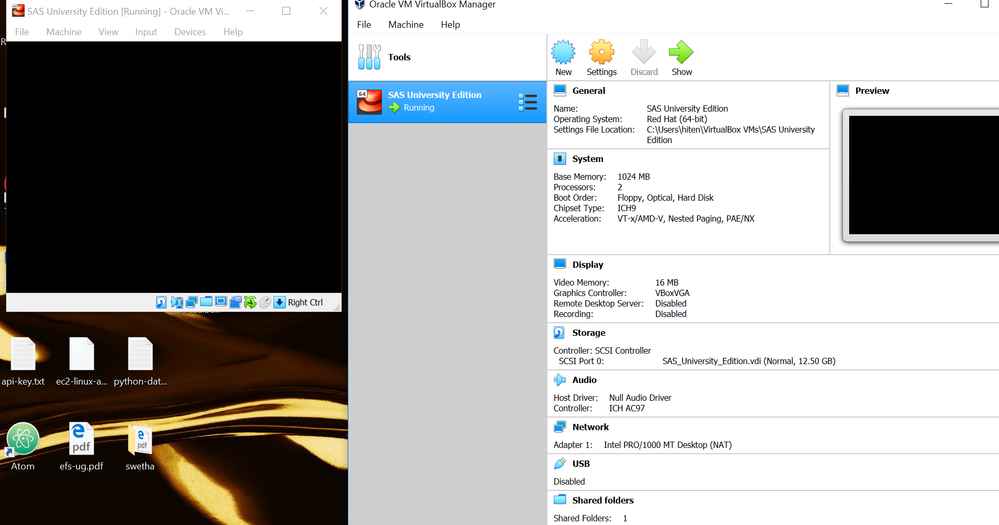Image resolution: width=999 pixels, height=525 pixels.
Task: Open the Display settings heading link
Action: [x=587, y=264]
